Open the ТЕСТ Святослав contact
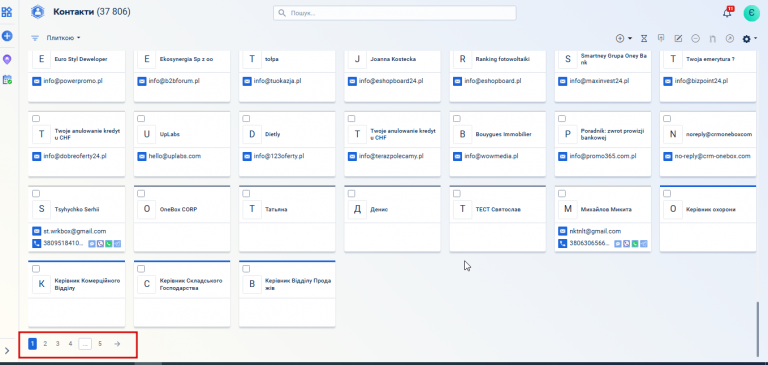This screenshot has height=365, width=768. click(498, 209)
